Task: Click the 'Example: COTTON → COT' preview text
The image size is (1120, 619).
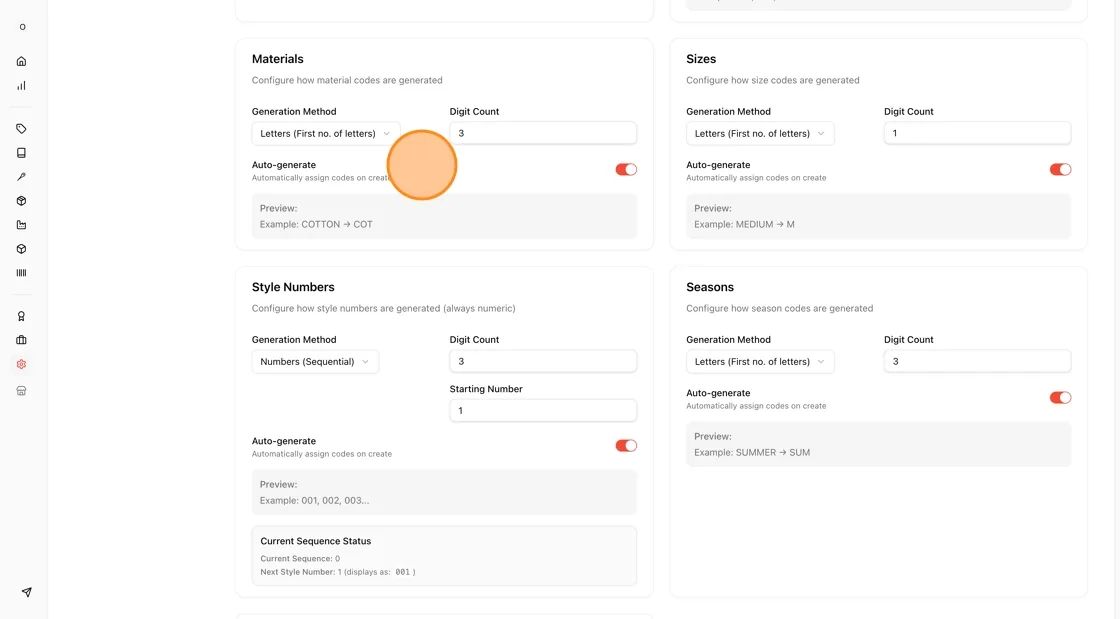Action: pyautogui.click(x=316, y=224)
